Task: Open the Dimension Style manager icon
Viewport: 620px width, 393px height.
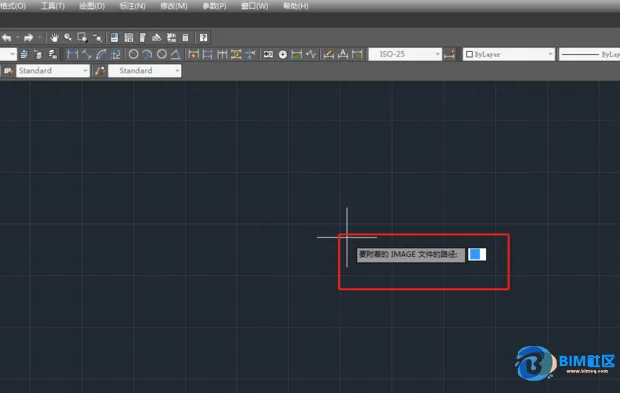Action: [x=449, y=54]
